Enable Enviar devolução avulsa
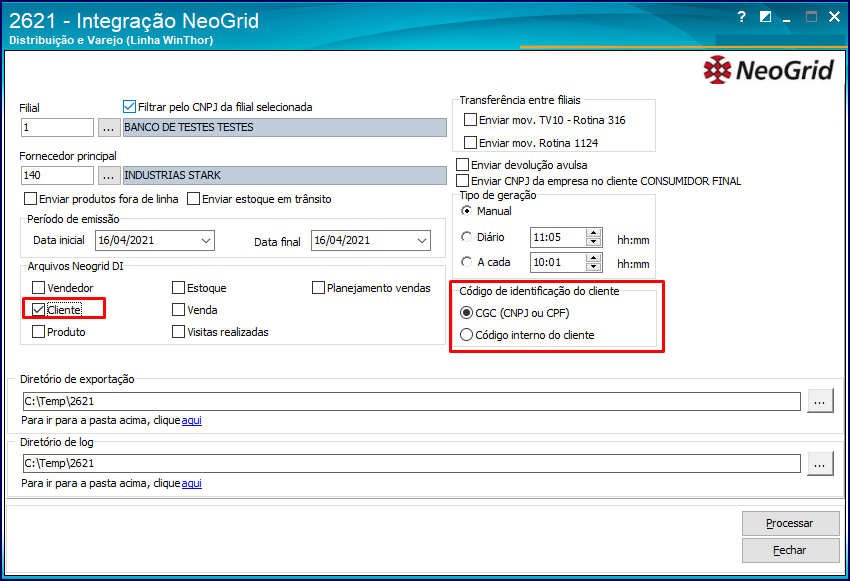 [462, 165]
